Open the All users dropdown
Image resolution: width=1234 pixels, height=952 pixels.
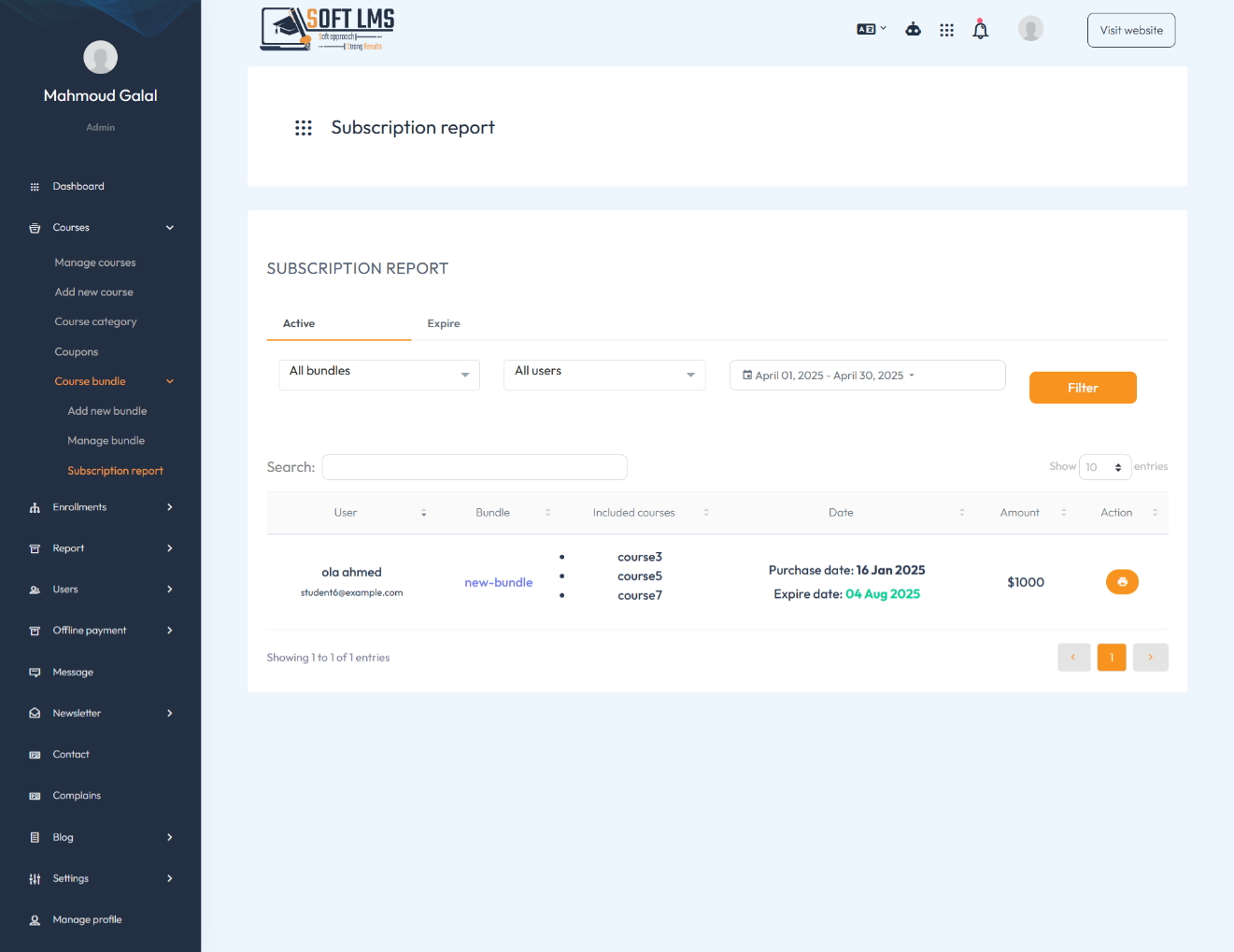click(x=604, y=375)
